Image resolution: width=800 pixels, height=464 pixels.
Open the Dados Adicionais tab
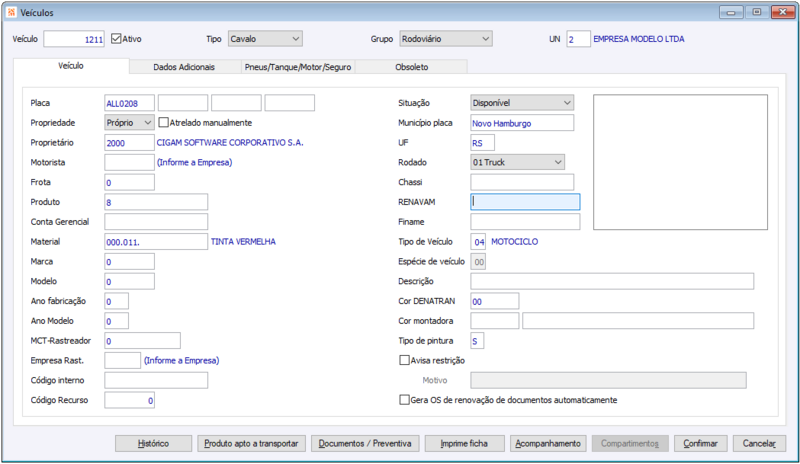tap(184, 67)
